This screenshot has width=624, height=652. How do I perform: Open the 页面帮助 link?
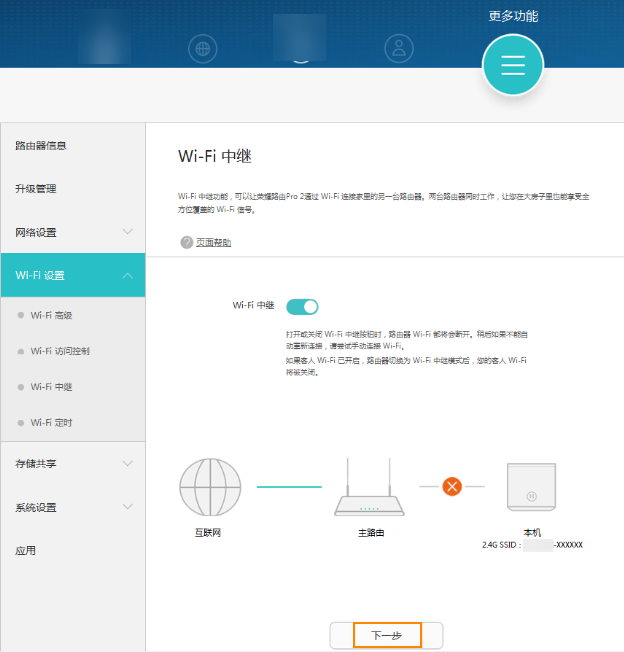pyautogui.click(x=213, y=242)
